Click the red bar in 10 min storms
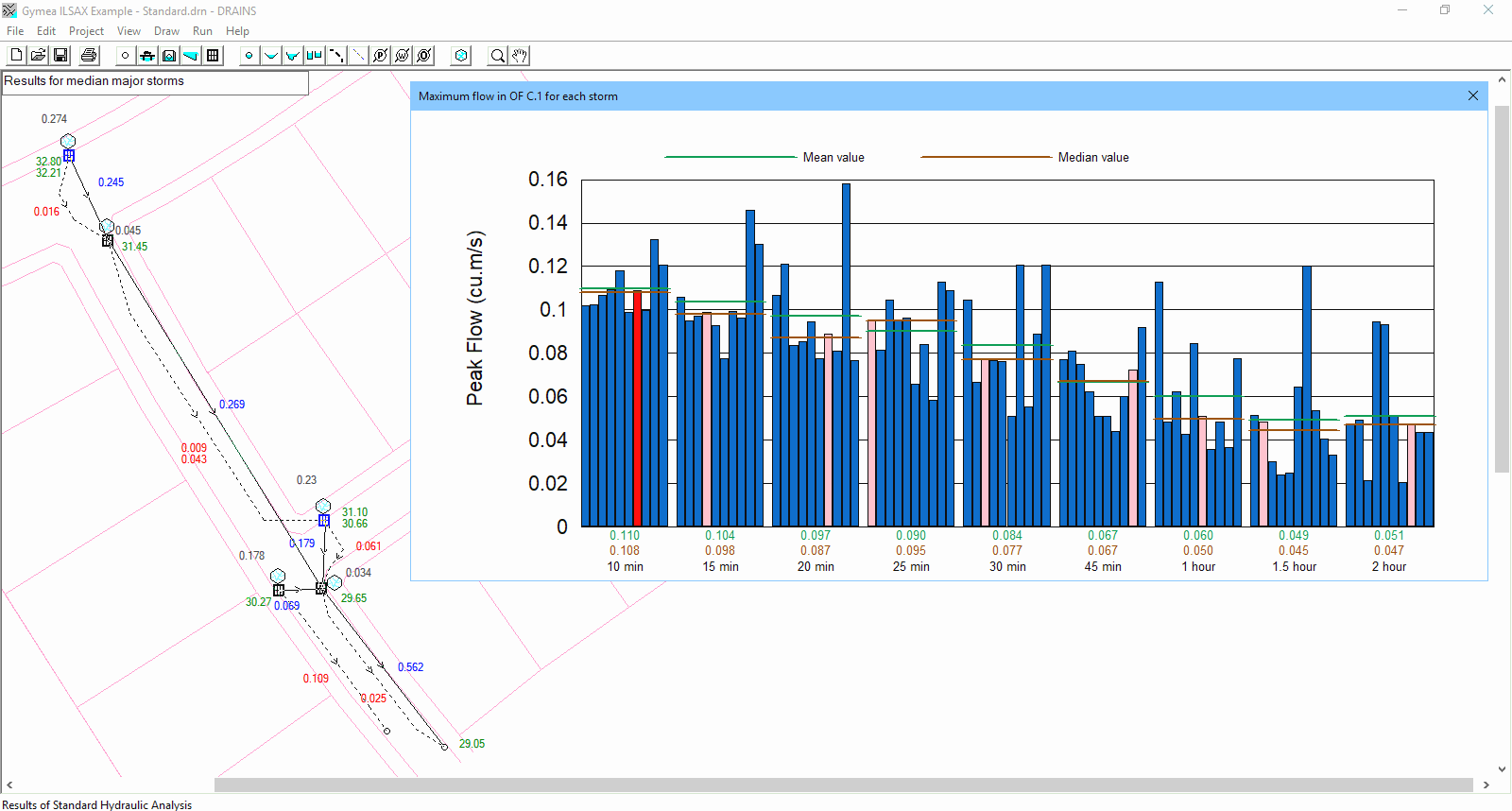This screenshot has height=811, width=1512. 637,408
